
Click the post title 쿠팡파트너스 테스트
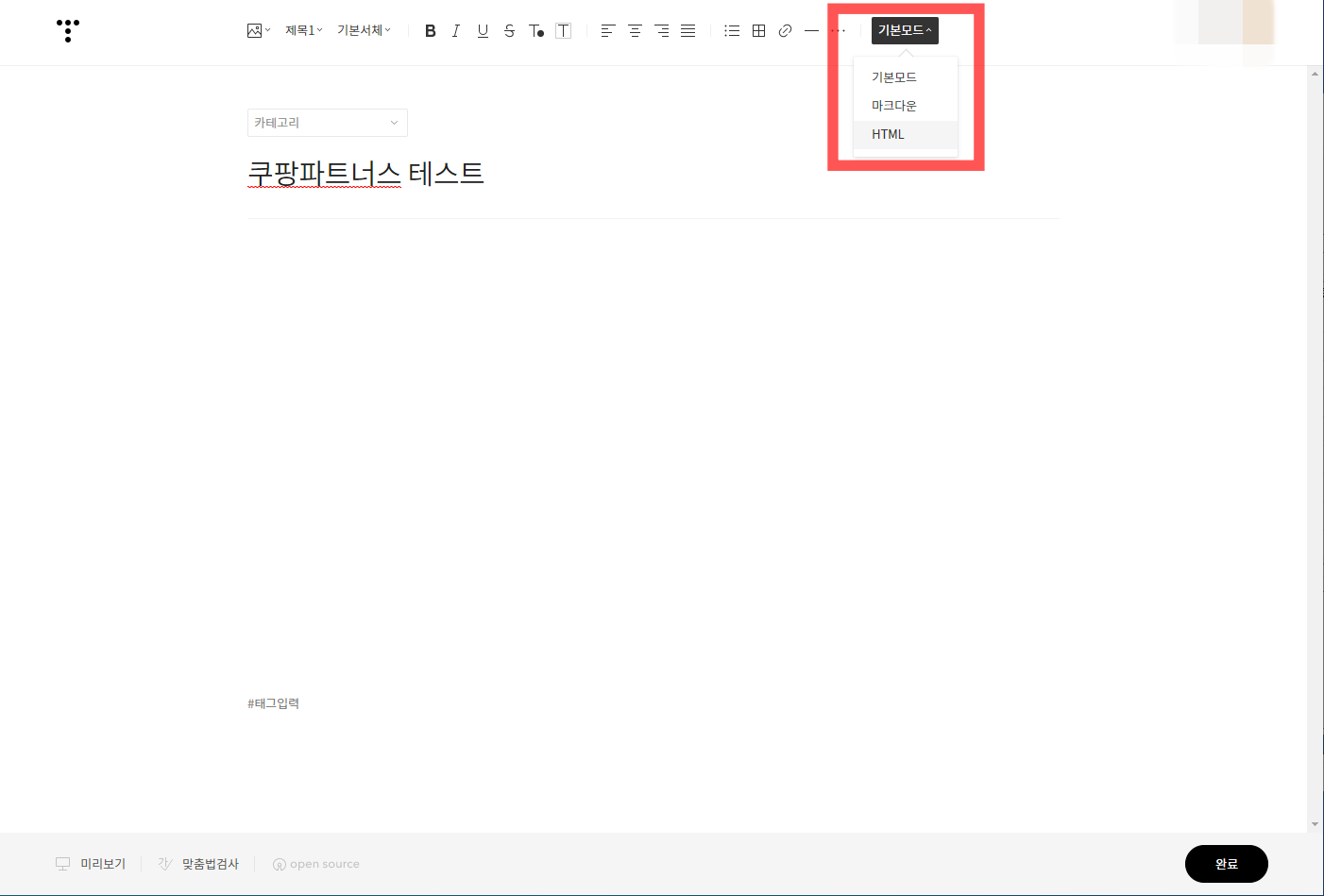tap(365, 173)
